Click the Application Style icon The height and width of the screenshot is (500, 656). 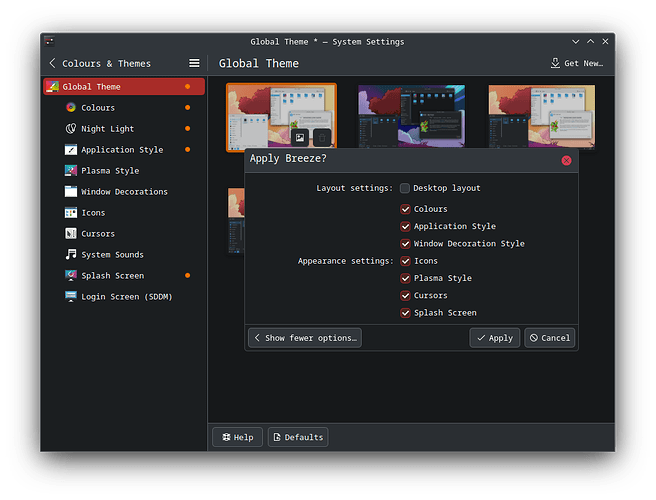click(x=71, y=149)
